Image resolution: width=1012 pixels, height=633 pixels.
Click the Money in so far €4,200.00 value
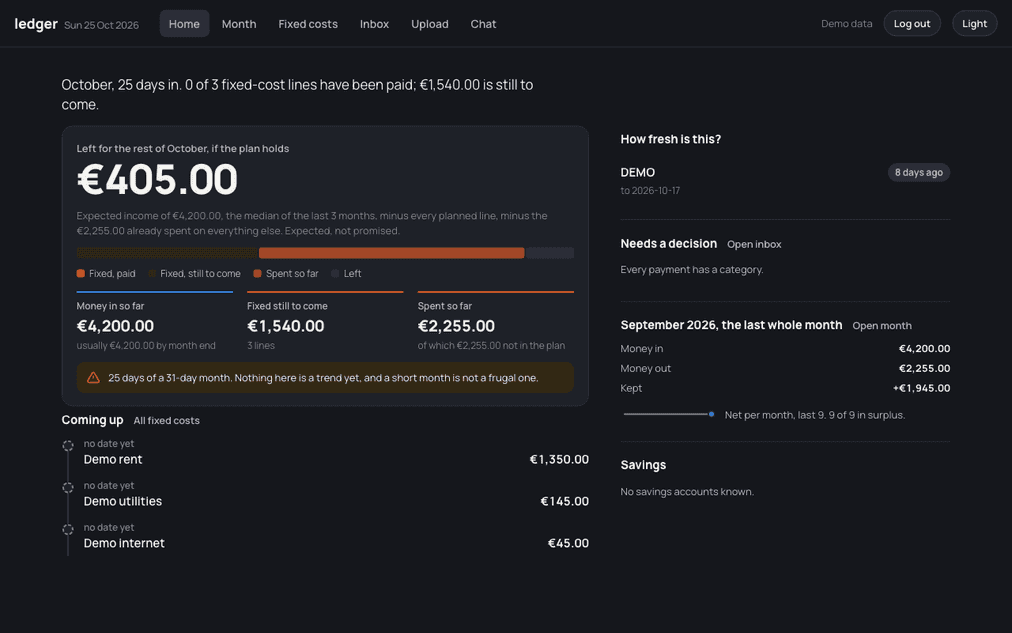pyautogui.click(x=115, y=327)
